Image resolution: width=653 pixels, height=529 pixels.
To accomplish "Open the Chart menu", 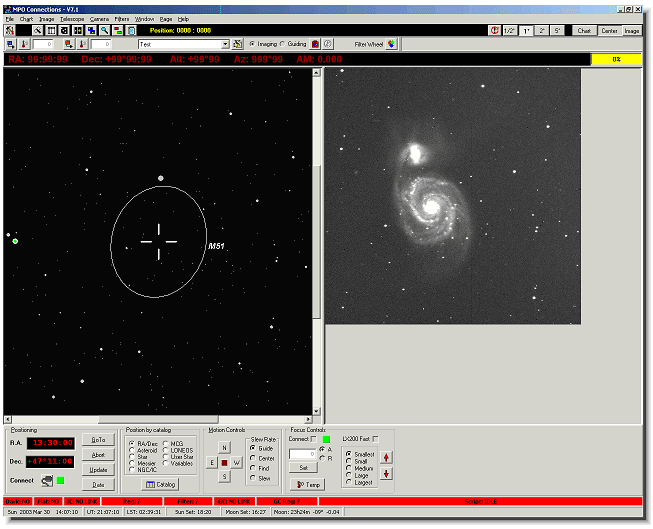I will click(26, 19).
